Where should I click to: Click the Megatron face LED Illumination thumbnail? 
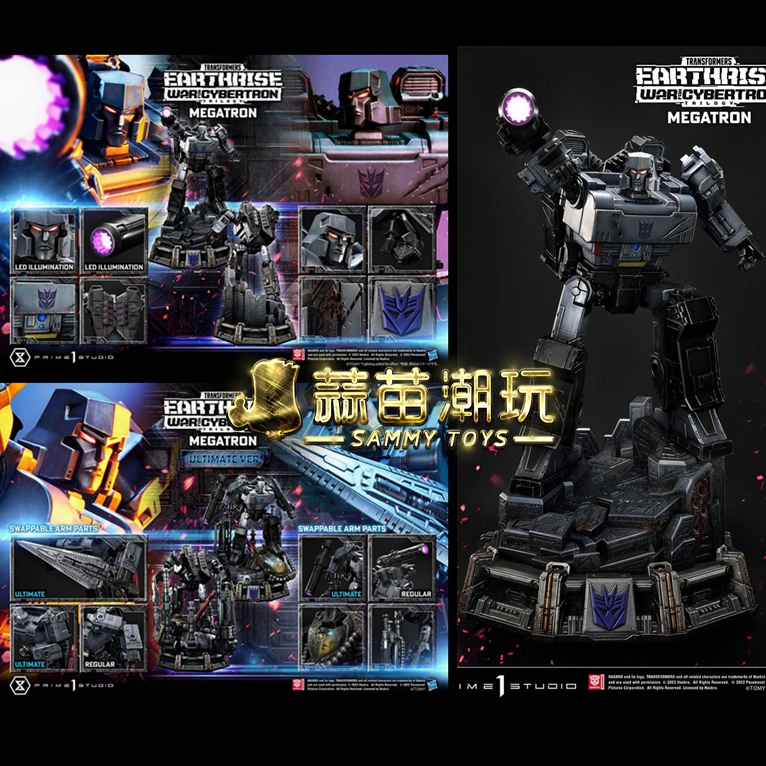click(44, 240)
